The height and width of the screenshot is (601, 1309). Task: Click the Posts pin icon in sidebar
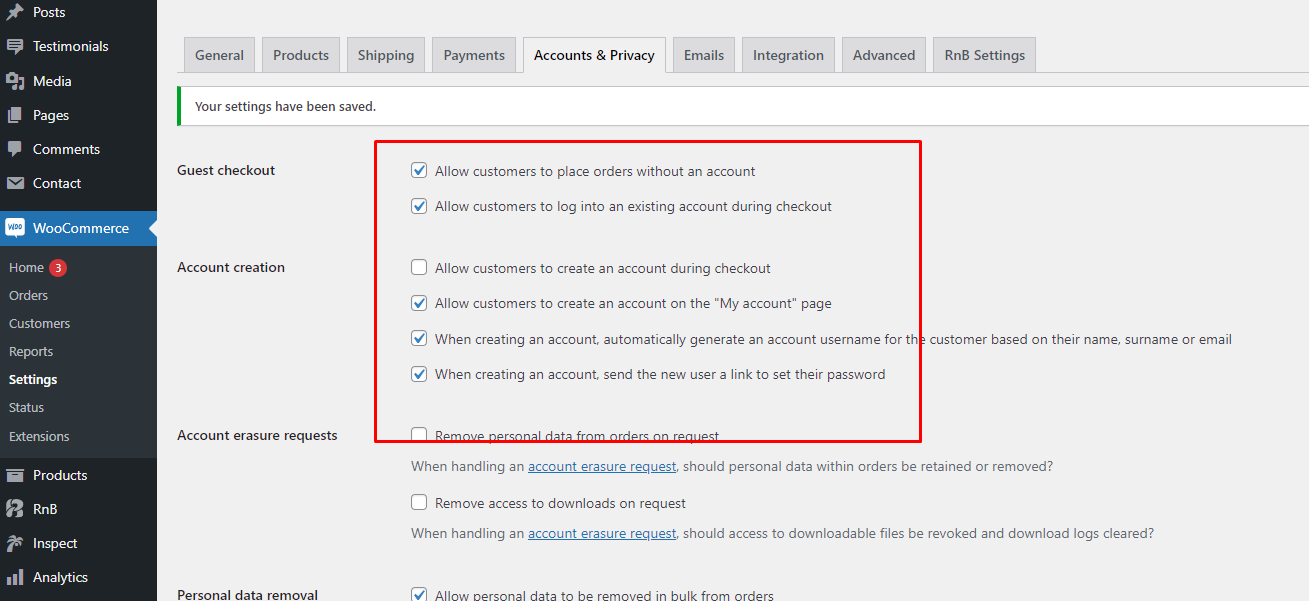pos(15,12)
